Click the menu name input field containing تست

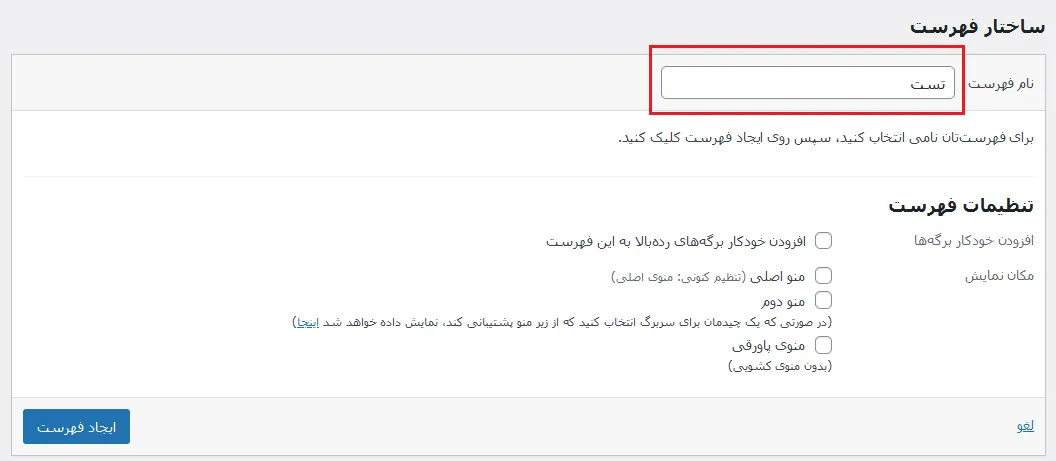click(x=807, y=83)
